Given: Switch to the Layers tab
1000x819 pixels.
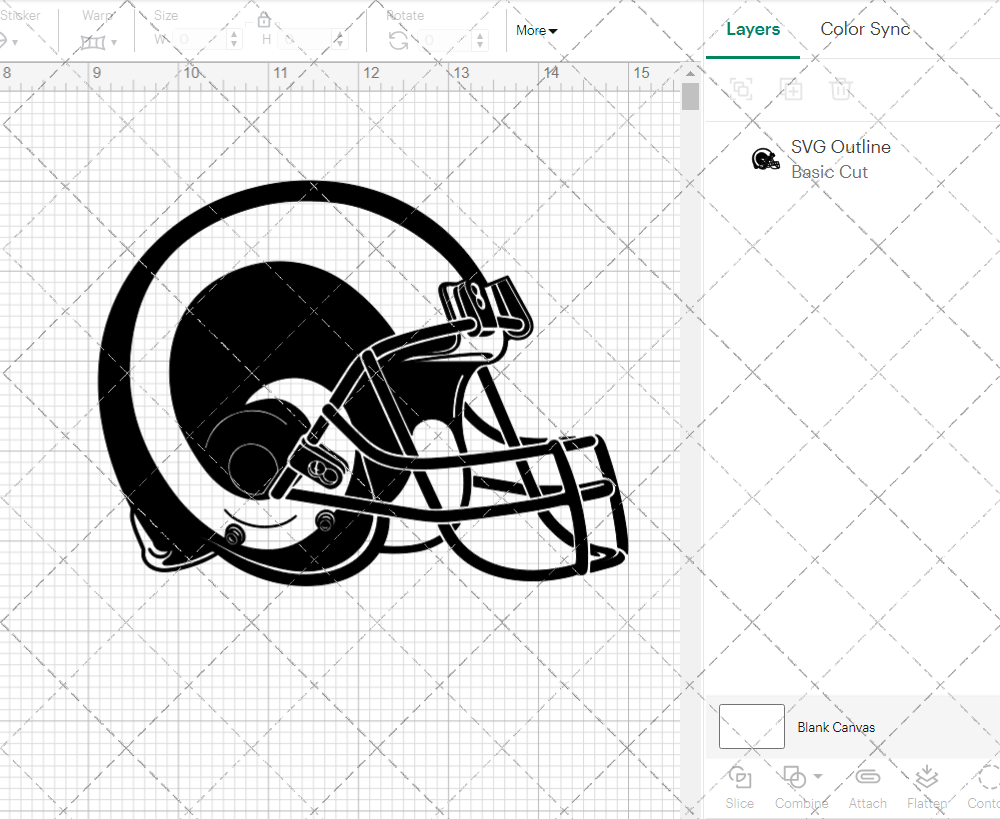Looking at the screenshot, I should point(753,29).
